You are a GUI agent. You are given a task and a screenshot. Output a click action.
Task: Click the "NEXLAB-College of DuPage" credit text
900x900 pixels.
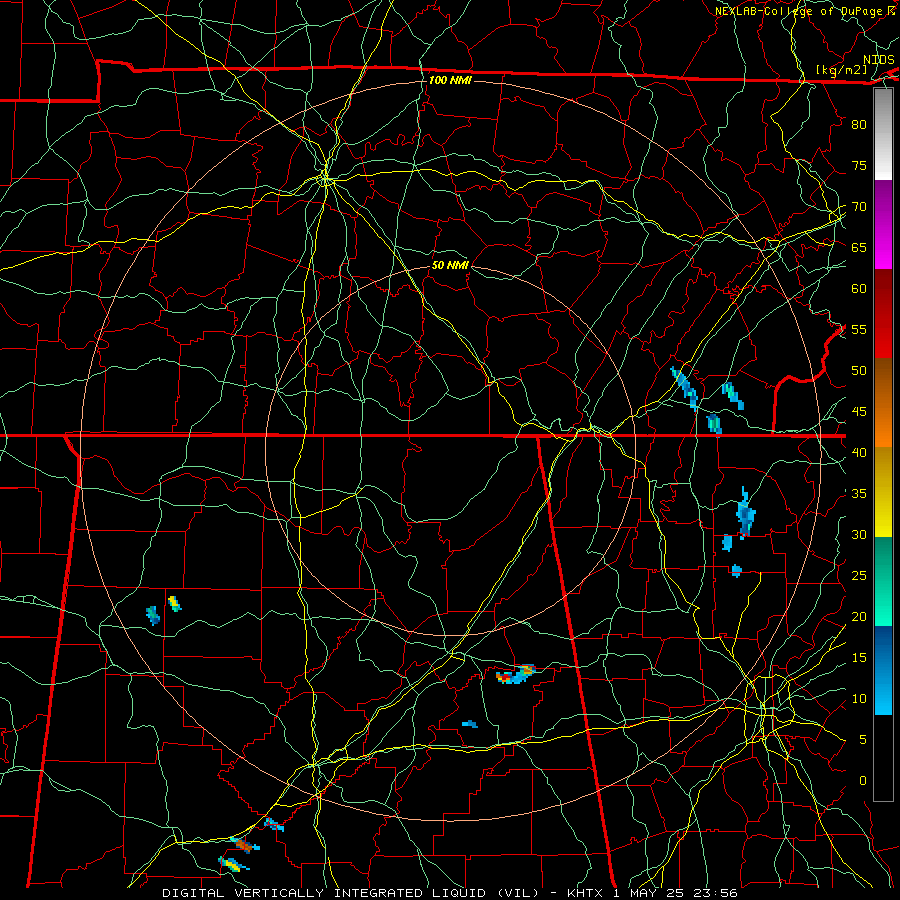[x=799, y=11]
